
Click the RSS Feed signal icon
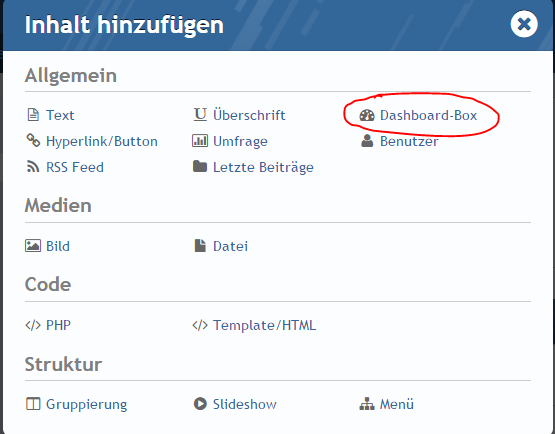tap(33, 167)
